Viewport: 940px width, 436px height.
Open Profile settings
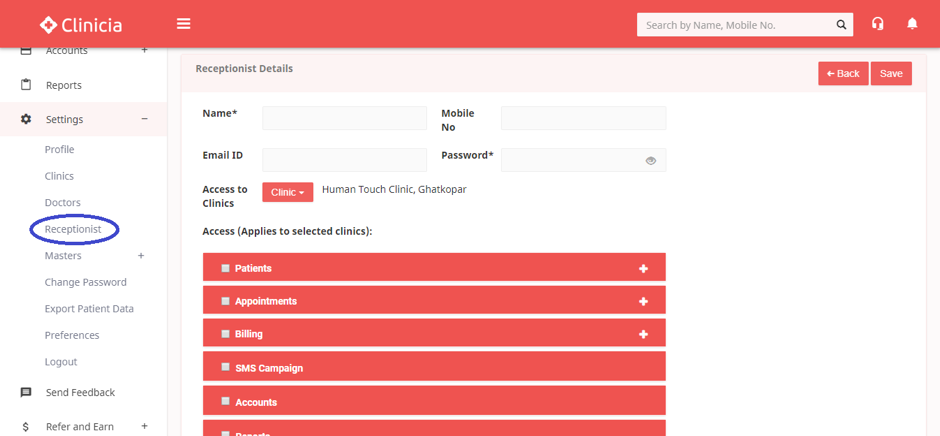pyautogui.click(x=59, y=149)
